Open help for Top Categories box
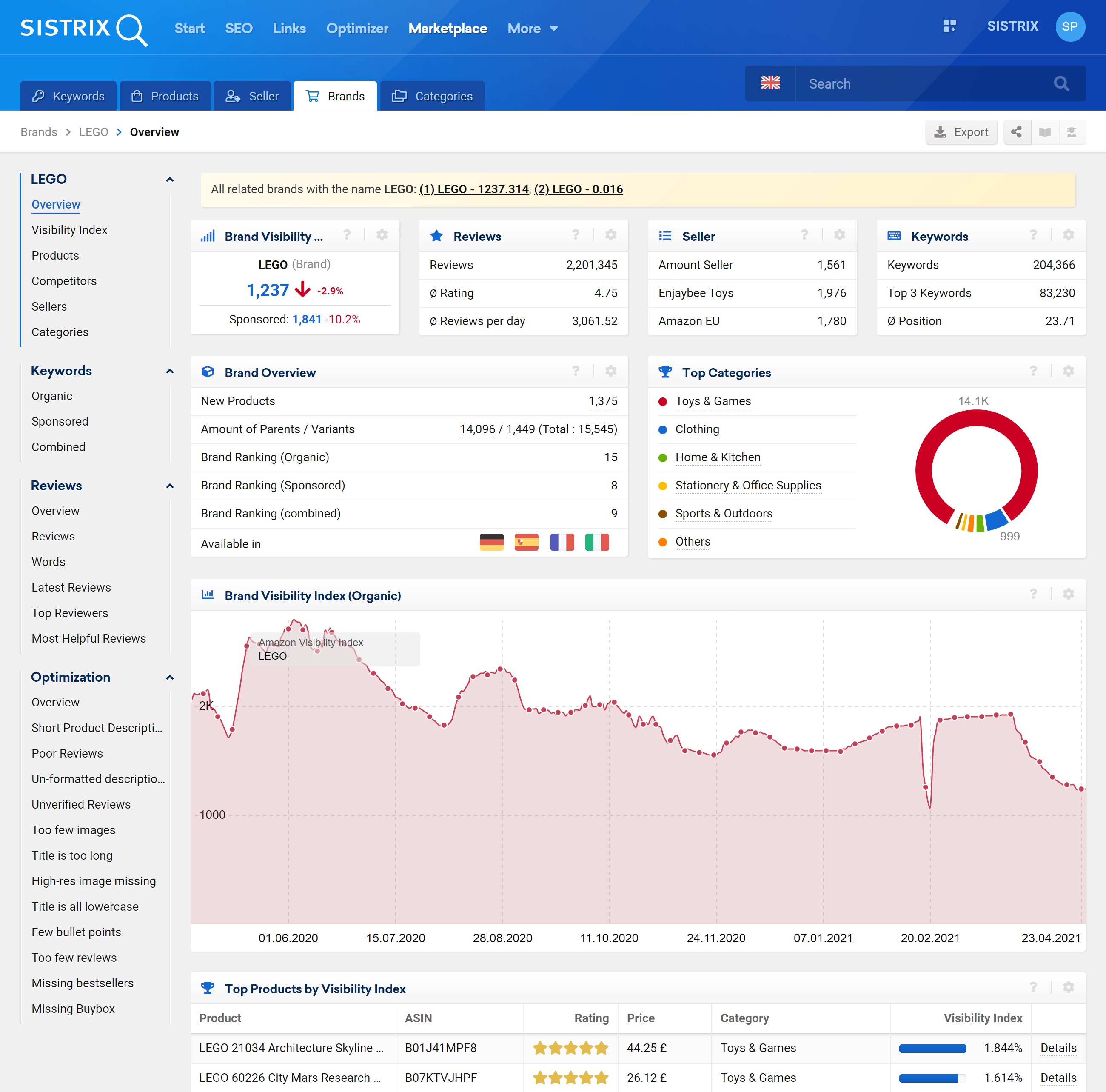1106x1092 pixels. 1033,372
